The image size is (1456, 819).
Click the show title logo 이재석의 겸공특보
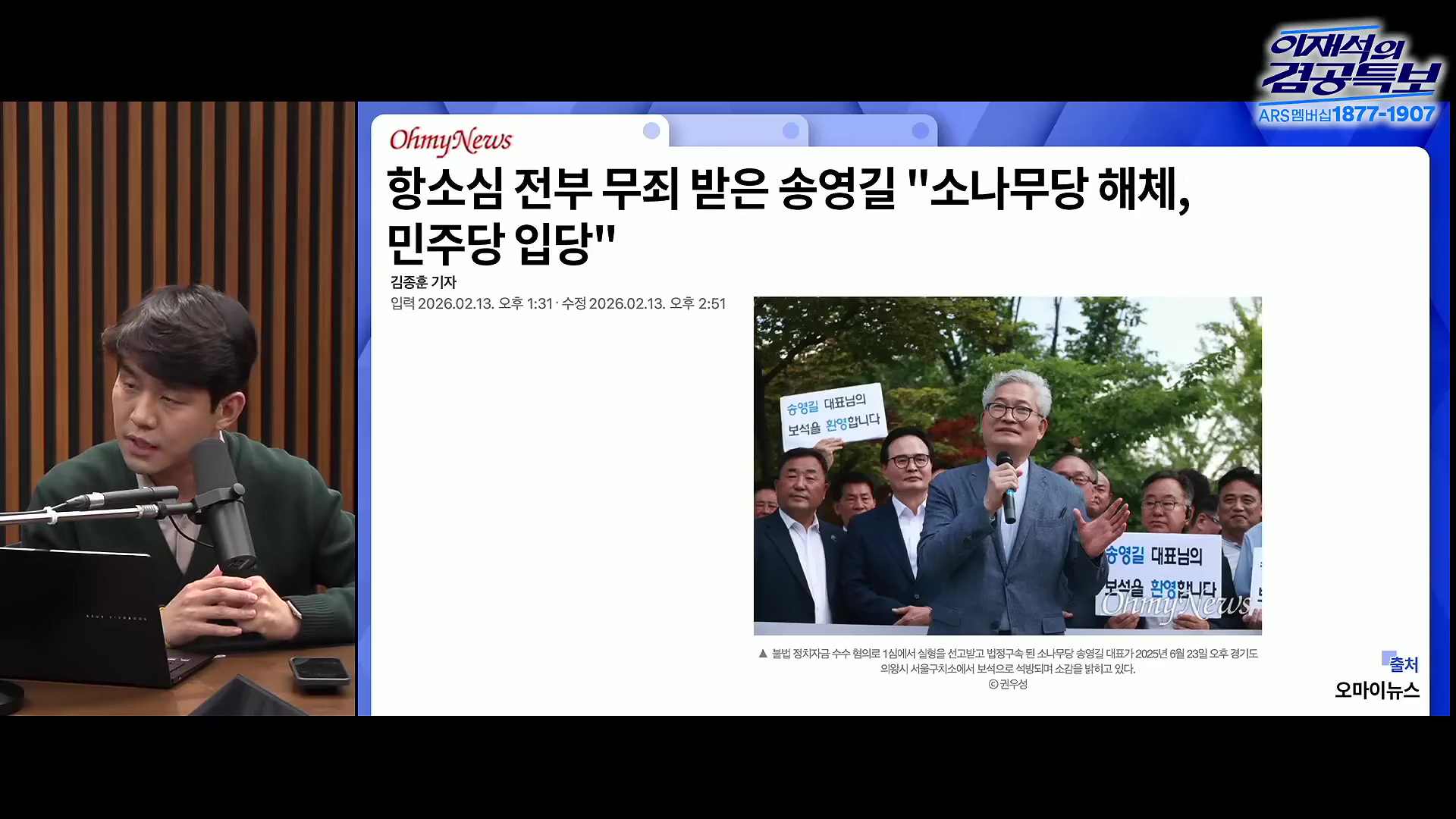[x=1351, y=64]
